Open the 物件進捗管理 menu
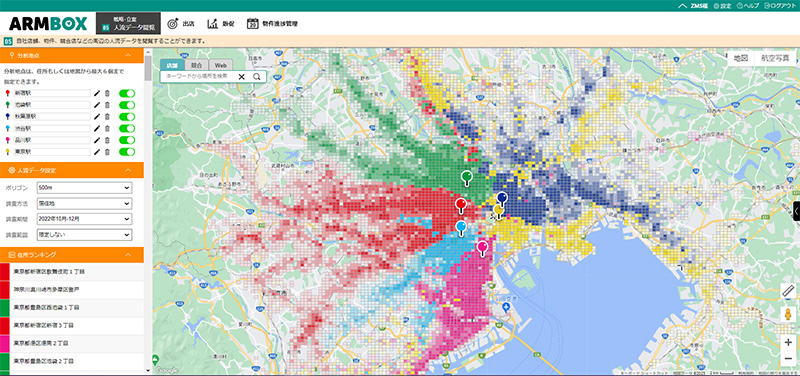 point(272,23)
